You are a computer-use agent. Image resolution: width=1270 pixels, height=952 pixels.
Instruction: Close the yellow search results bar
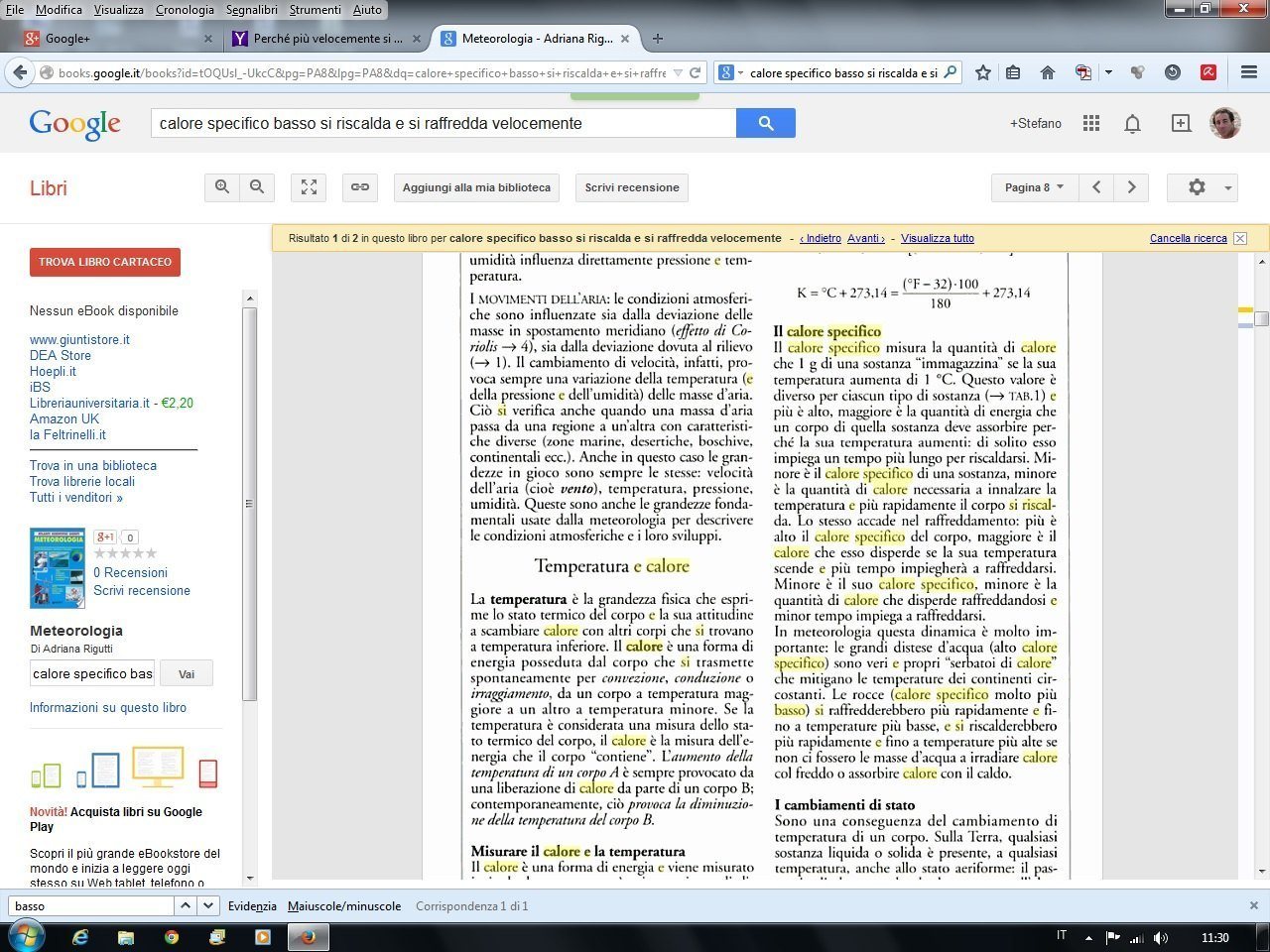coord(1239,238)
